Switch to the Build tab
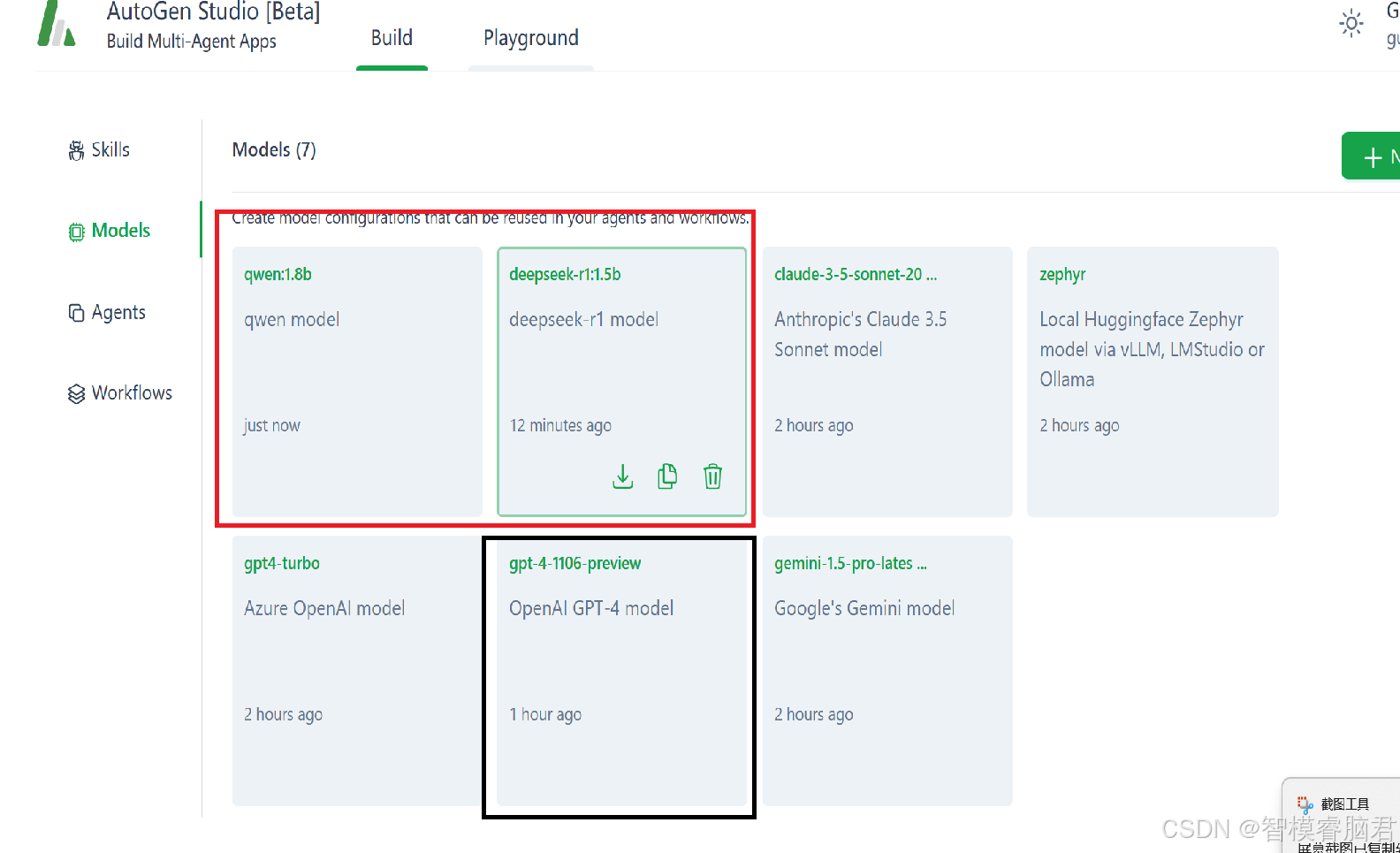 [392, 38]
